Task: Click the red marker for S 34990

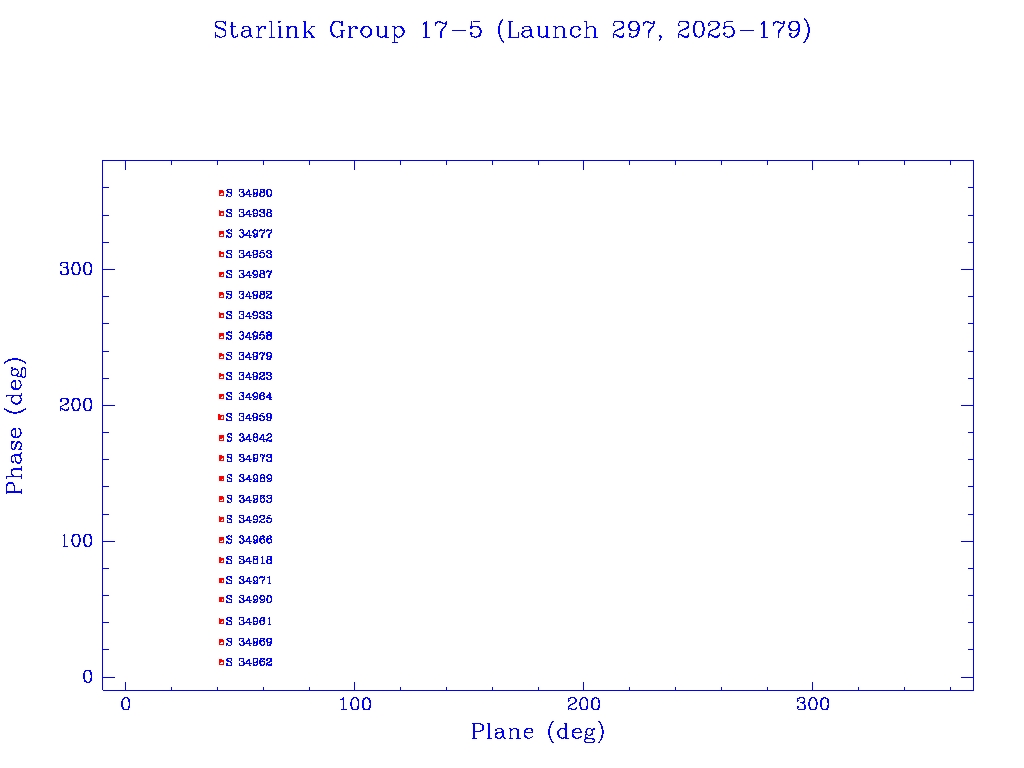Action: pos(221,600)
